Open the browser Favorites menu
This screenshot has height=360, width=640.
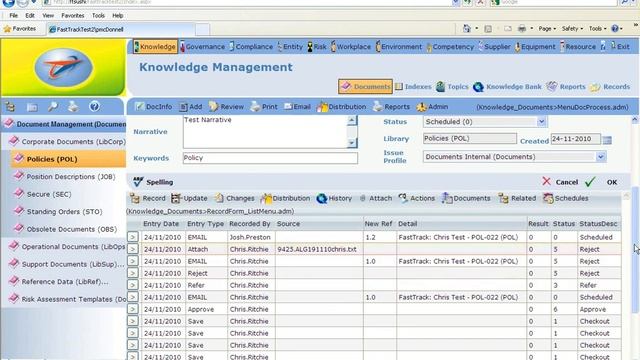73,16
